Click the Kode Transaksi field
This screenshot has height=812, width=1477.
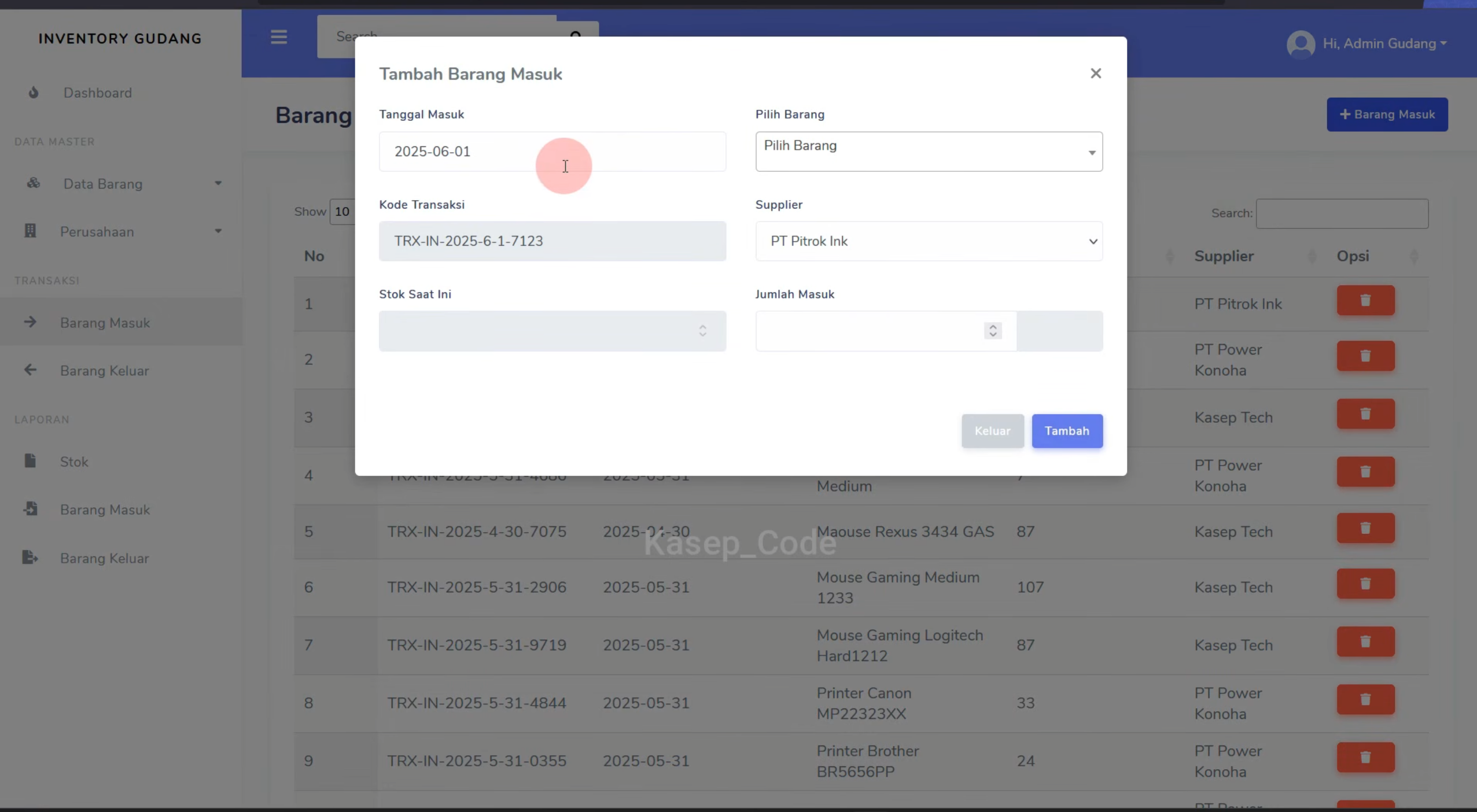click(x=553, y=241)
